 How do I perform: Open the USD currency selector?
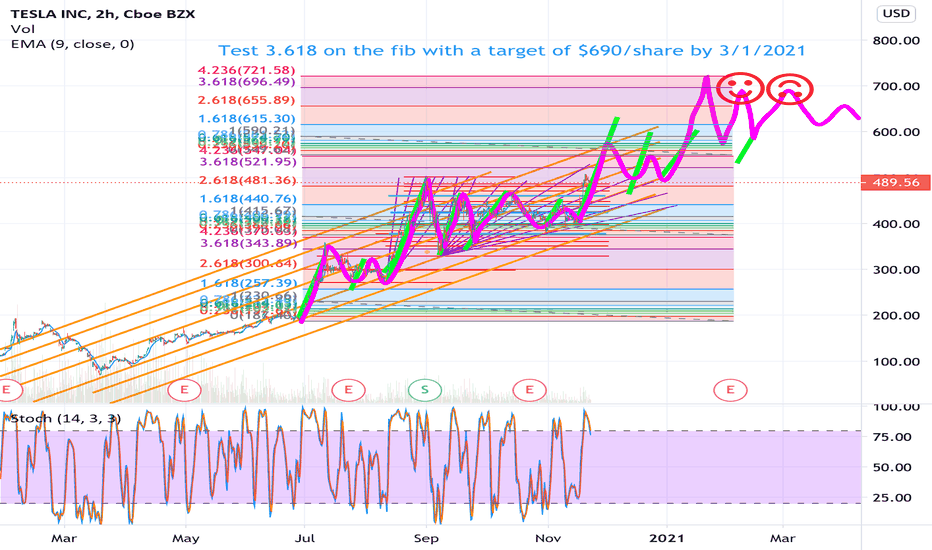896,13
